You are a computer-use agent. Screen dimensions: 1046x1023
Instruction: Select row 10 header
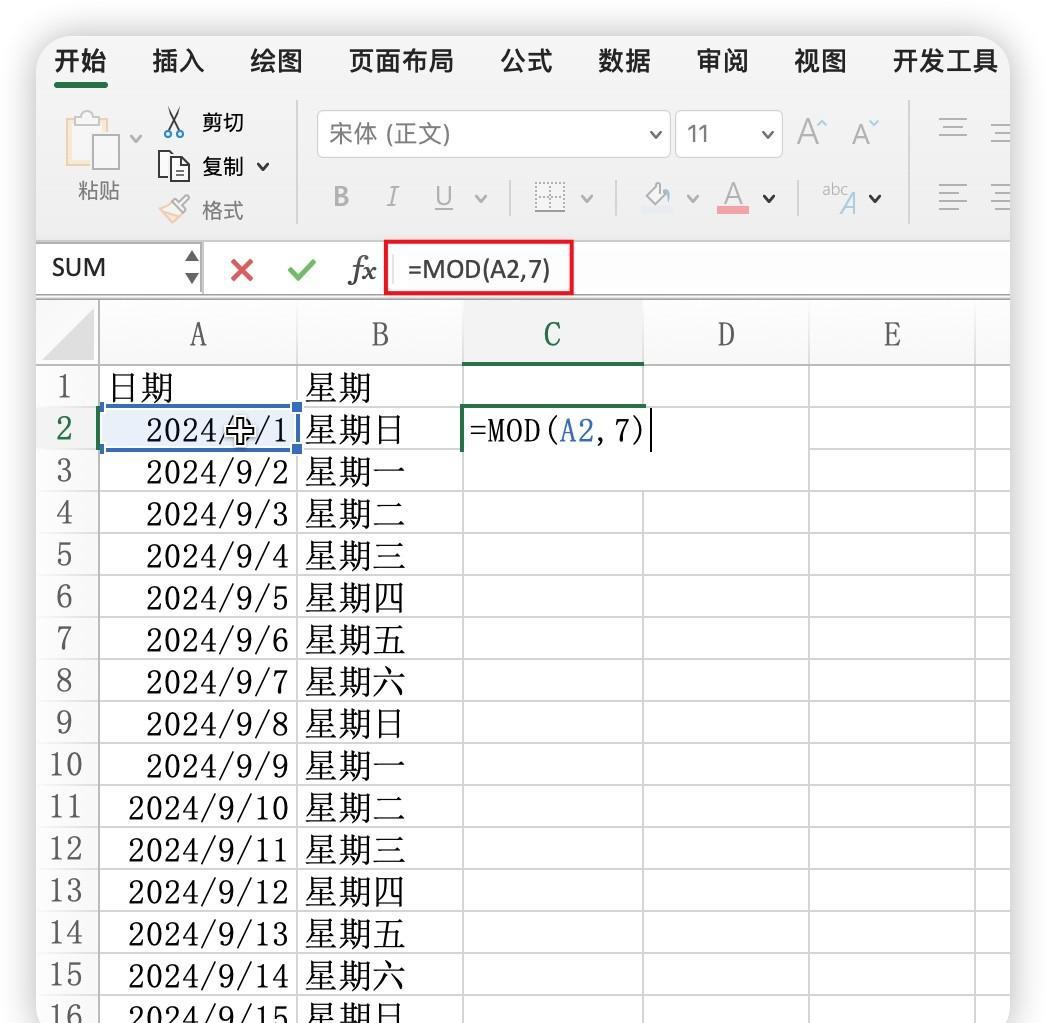click(65, 764)
